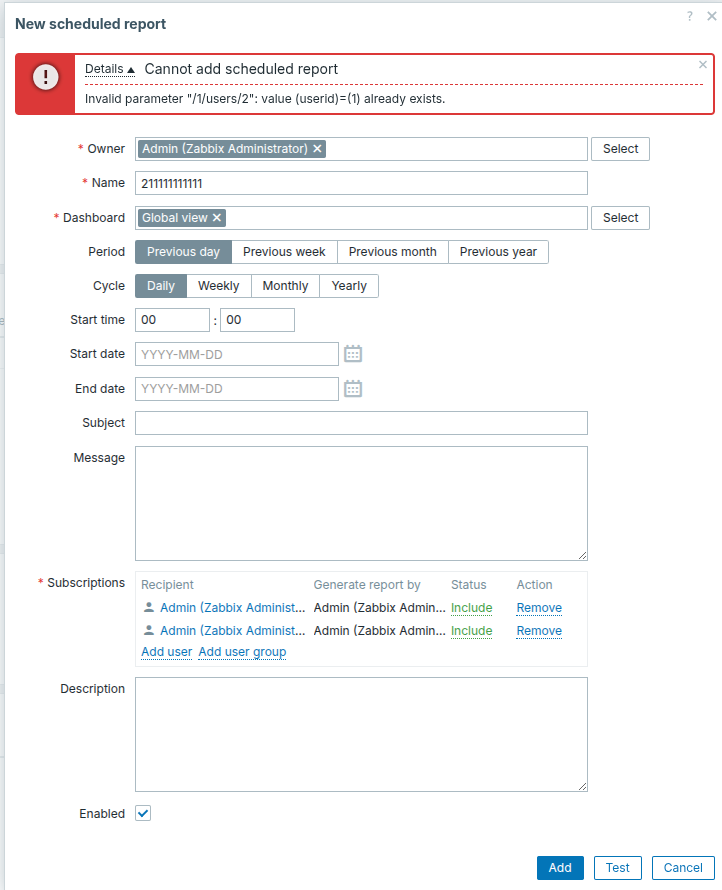Viewport: 722px width, 890px height.
Task: Close the New scheduled report dialog
Action: [x=711, y=17]
